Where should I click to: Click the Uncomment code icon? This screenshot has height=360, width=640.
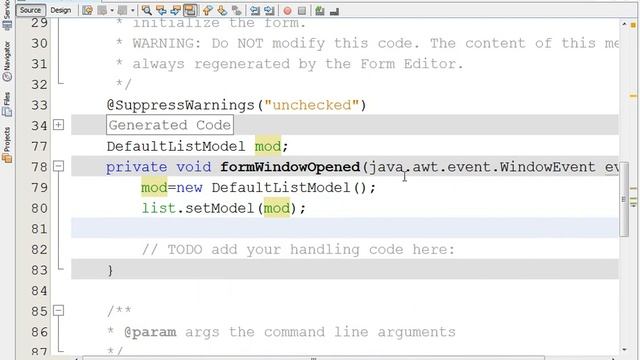pos(334,11)
